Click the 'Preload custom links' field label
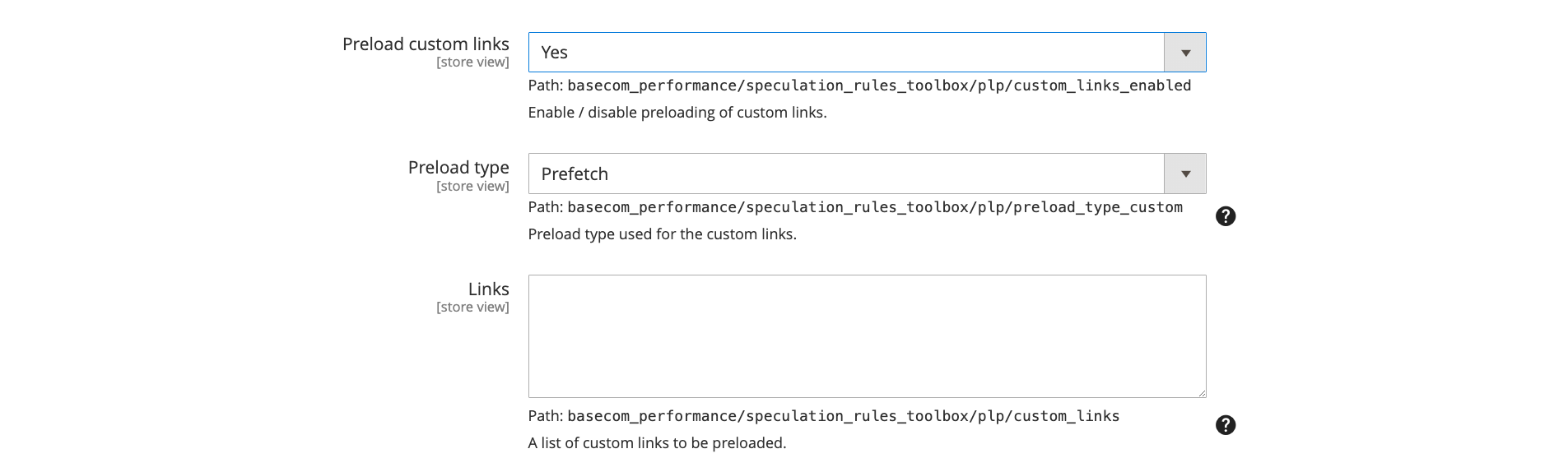The image size is (1568, 472). [426, 44]
